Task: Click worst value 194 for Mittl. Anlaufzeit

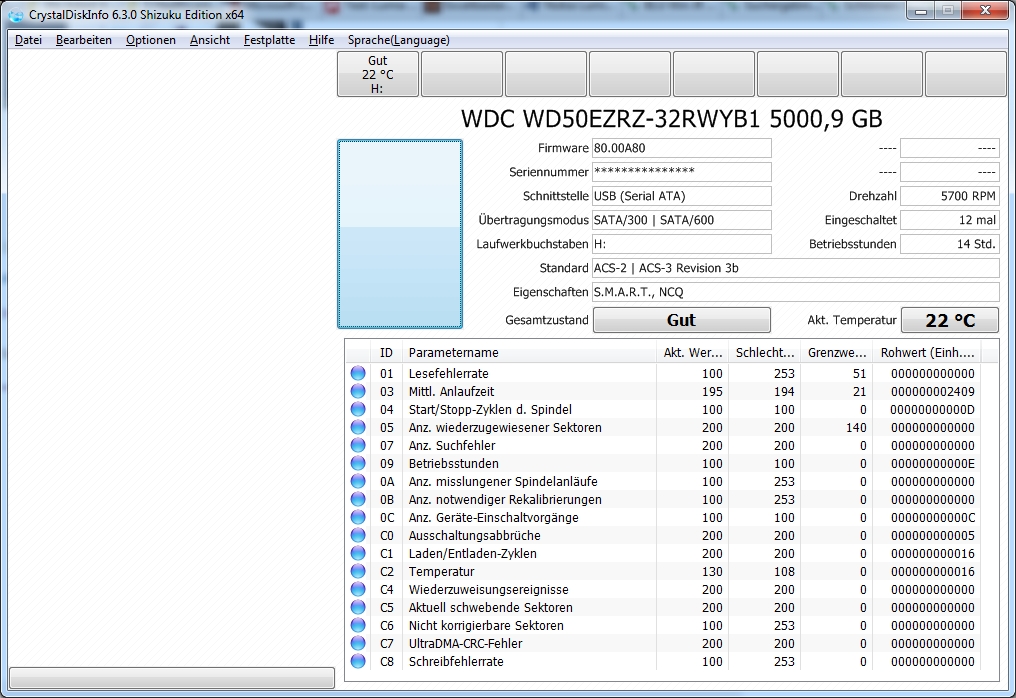Action: 784,391
